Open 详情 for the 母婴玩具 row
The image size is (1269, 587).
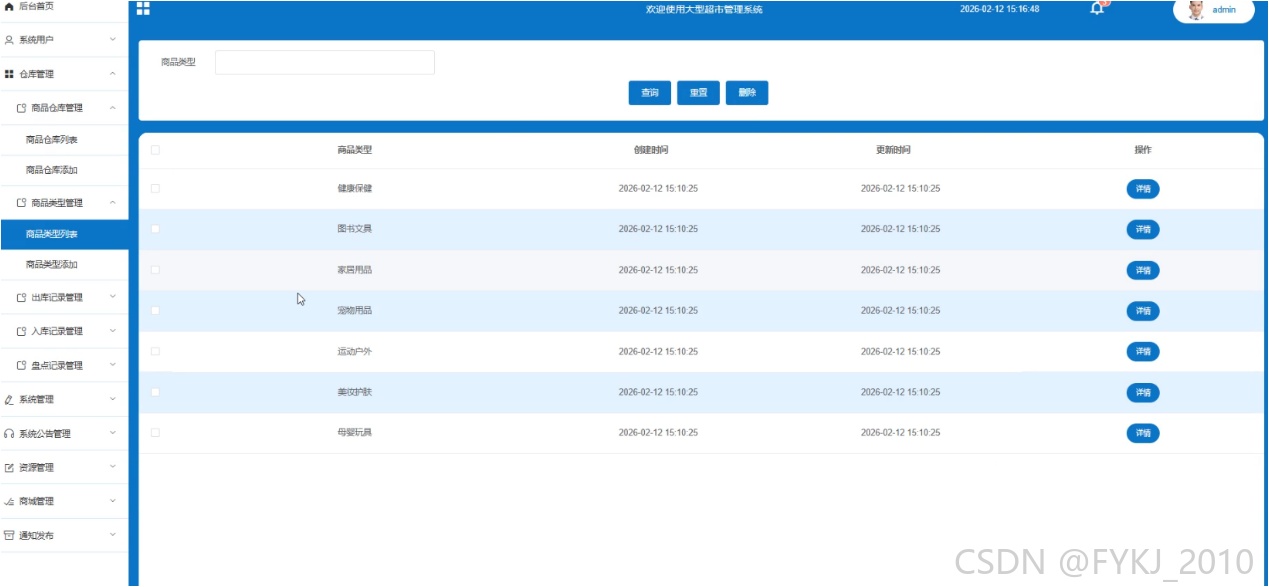tap(1143, 433)
